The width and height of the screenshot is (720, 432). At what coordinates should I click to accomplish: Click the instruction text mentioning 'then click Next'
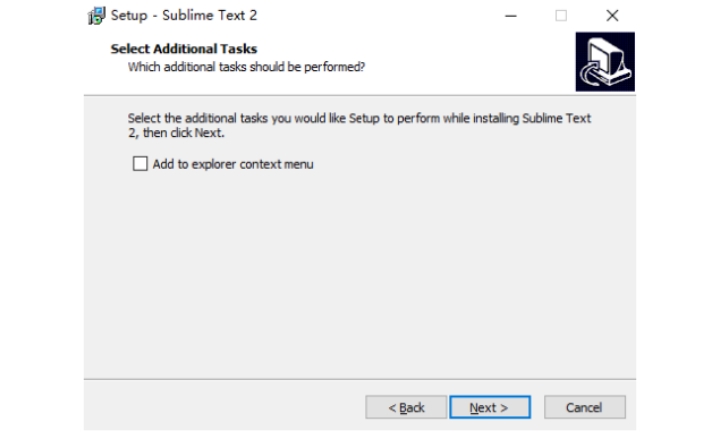176,133
